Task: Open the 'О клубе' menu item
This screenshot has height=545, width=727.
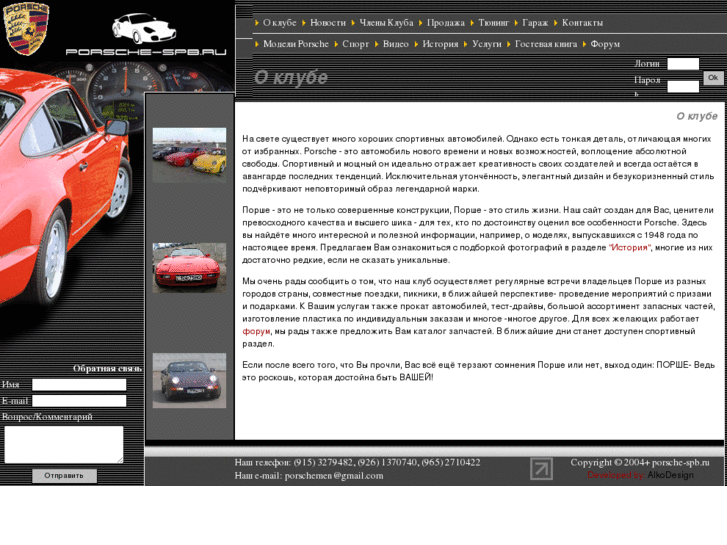Action: click(280, 23)
